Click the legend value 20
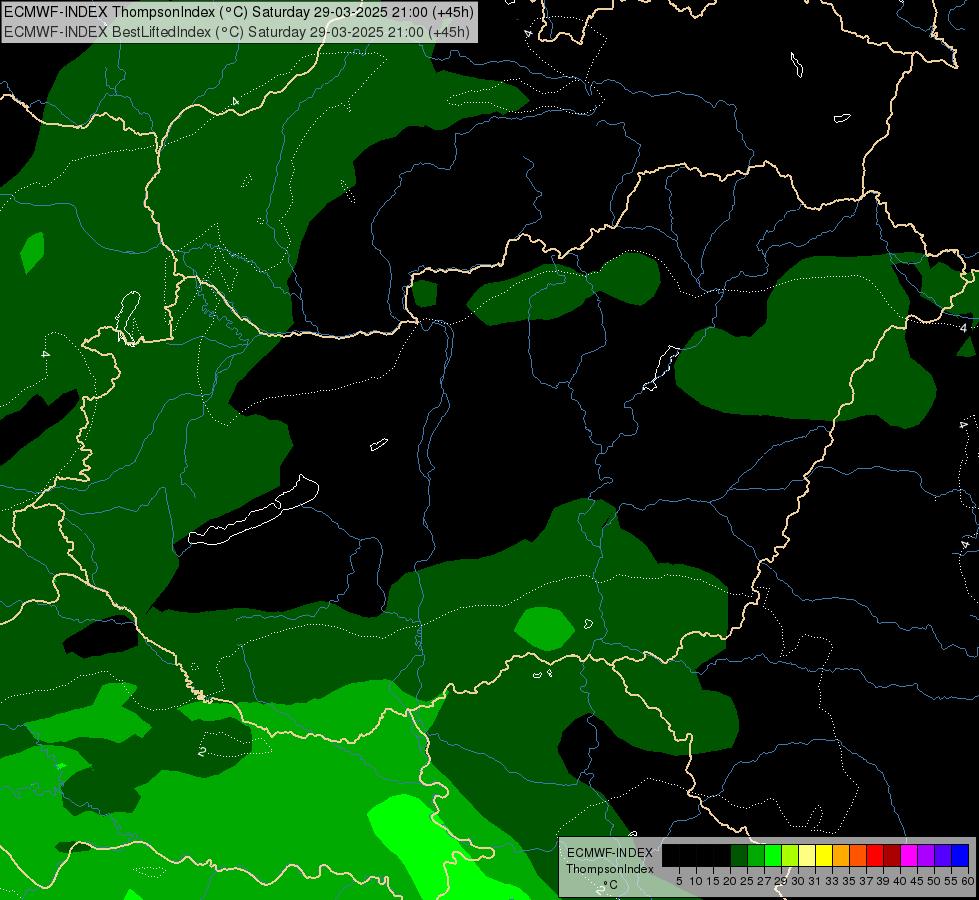This screenshot has height=900, width=979. point(730,881)
